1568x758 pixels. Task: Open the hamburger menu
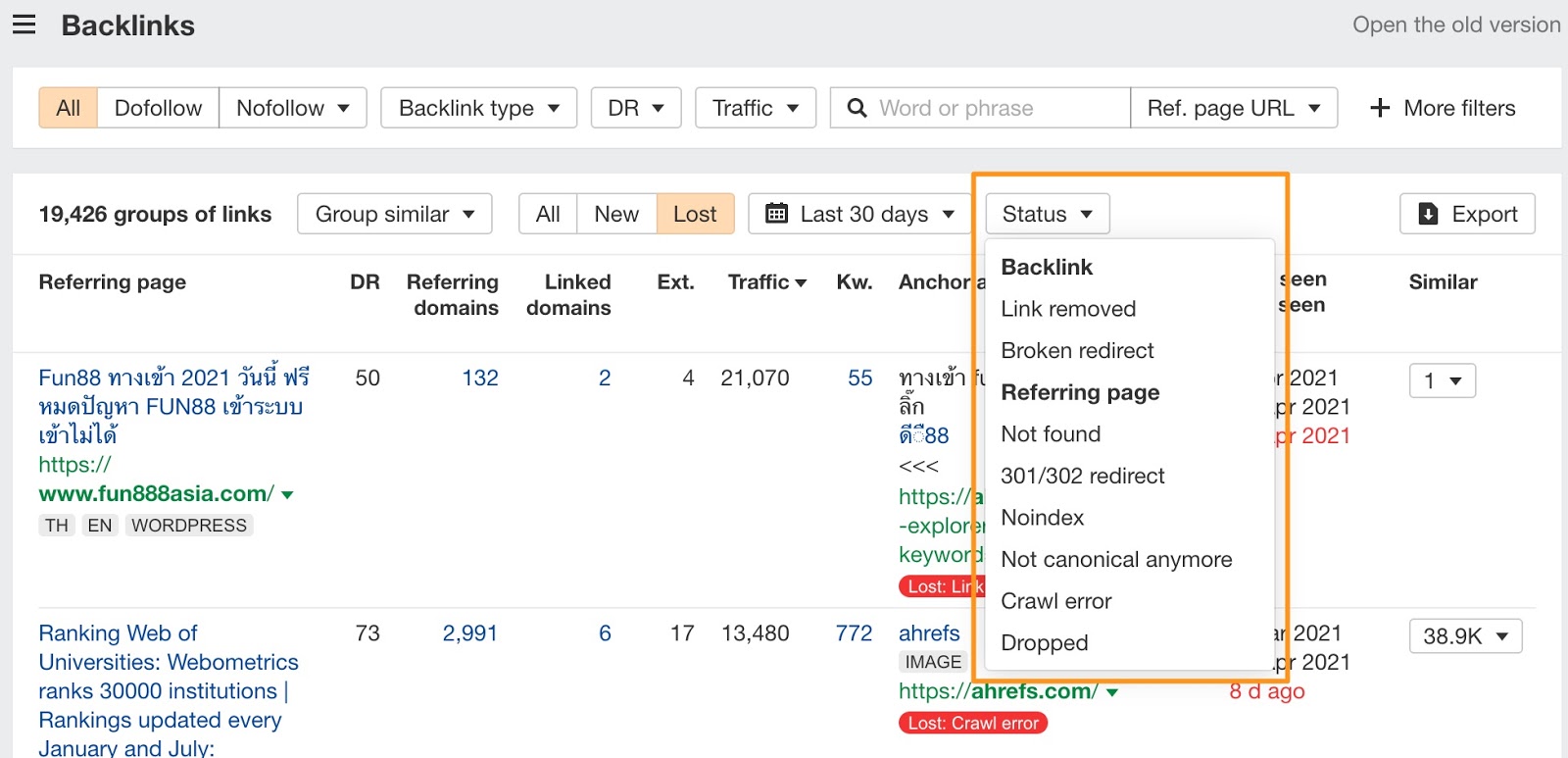click(x=24, y=25)
